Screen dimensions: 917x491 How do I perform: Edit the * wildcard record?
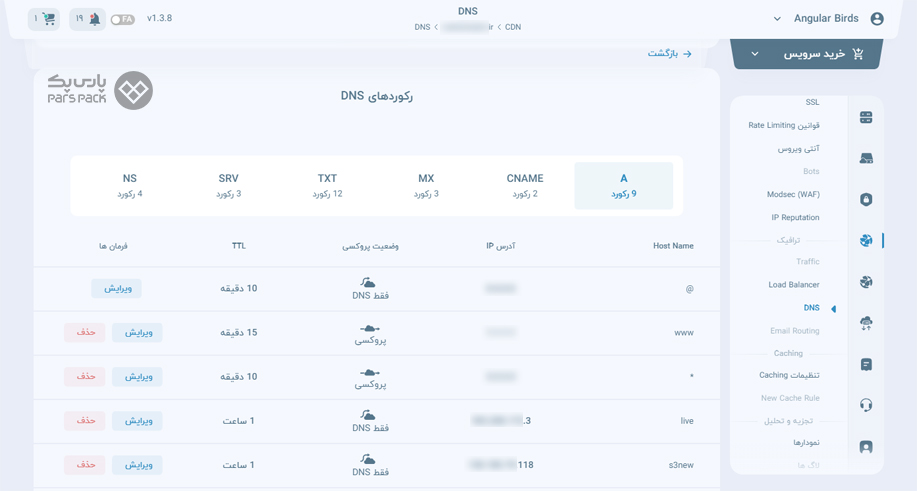coord(137,377)
